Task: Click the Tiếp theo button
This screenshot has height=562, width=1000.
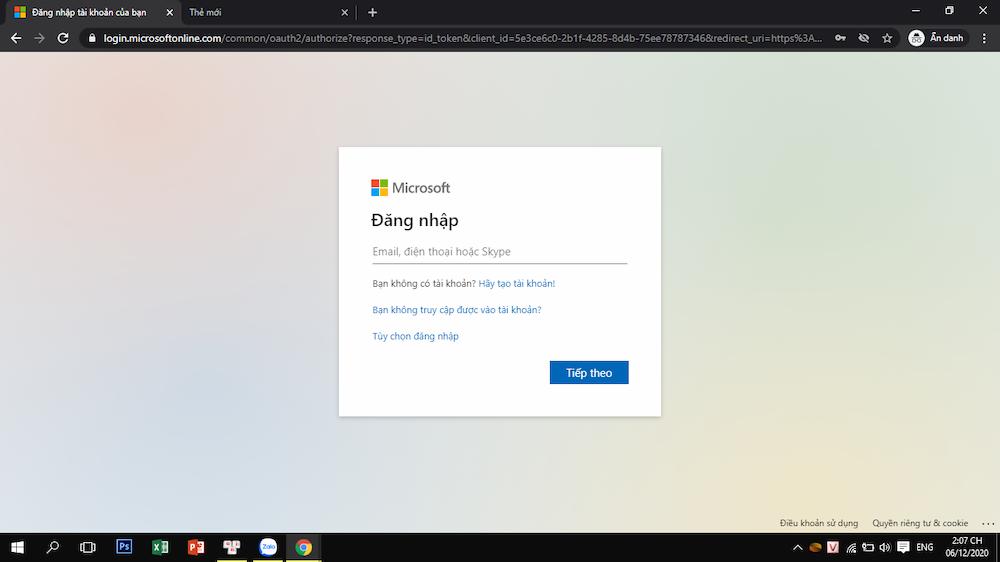Action: point(589,373)
